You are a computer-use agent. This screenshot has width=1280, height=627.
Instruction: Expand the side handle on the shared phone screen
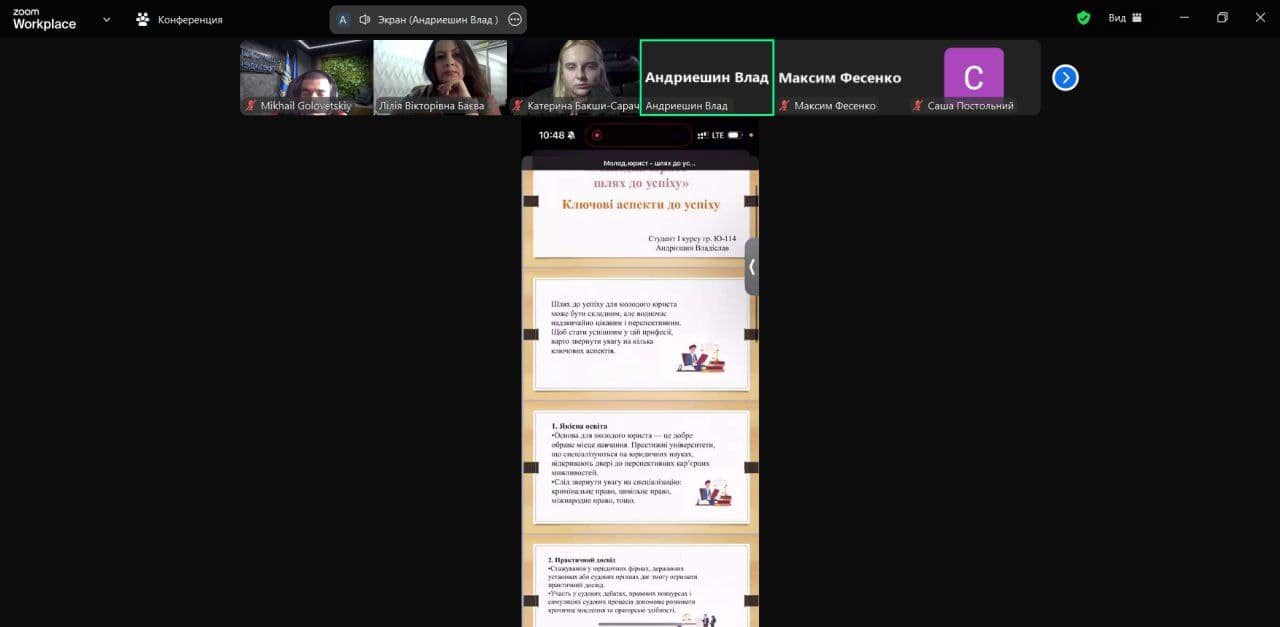pos(752,266)
